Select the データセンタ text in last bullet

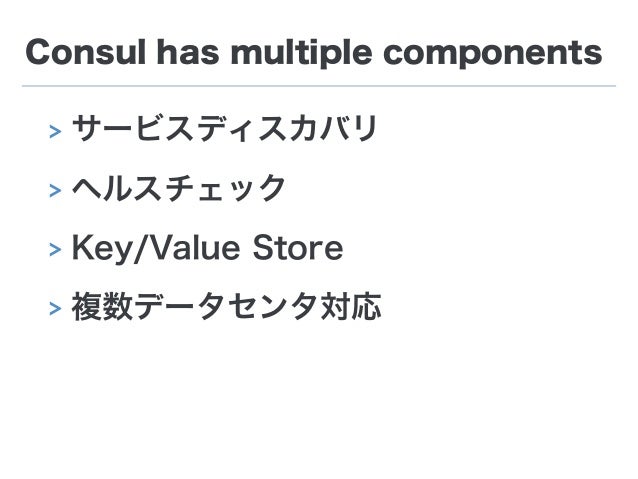[226, 306]
